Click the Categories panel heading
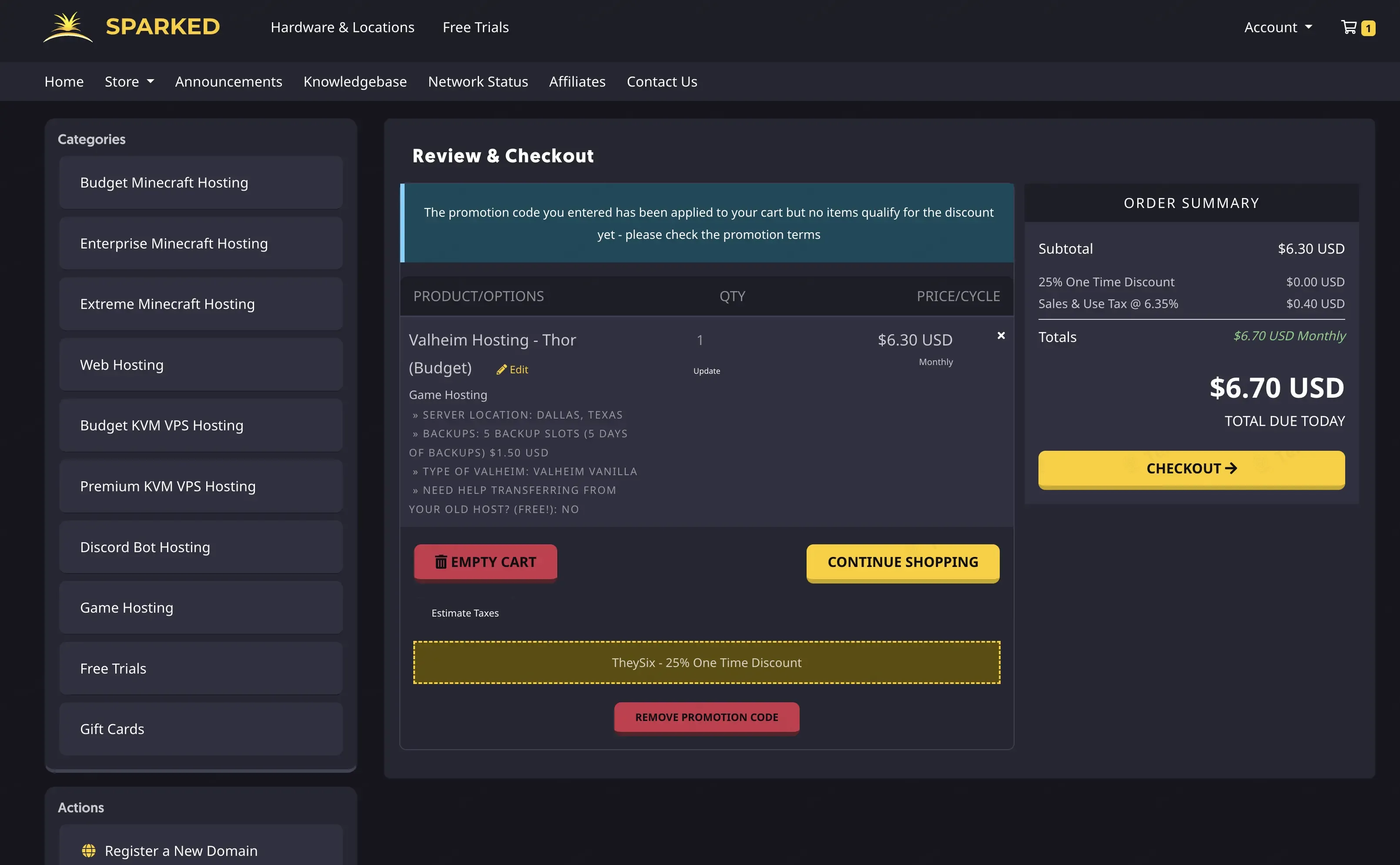Viewport: 1400px width, 865px height. (x=91, y=139)
